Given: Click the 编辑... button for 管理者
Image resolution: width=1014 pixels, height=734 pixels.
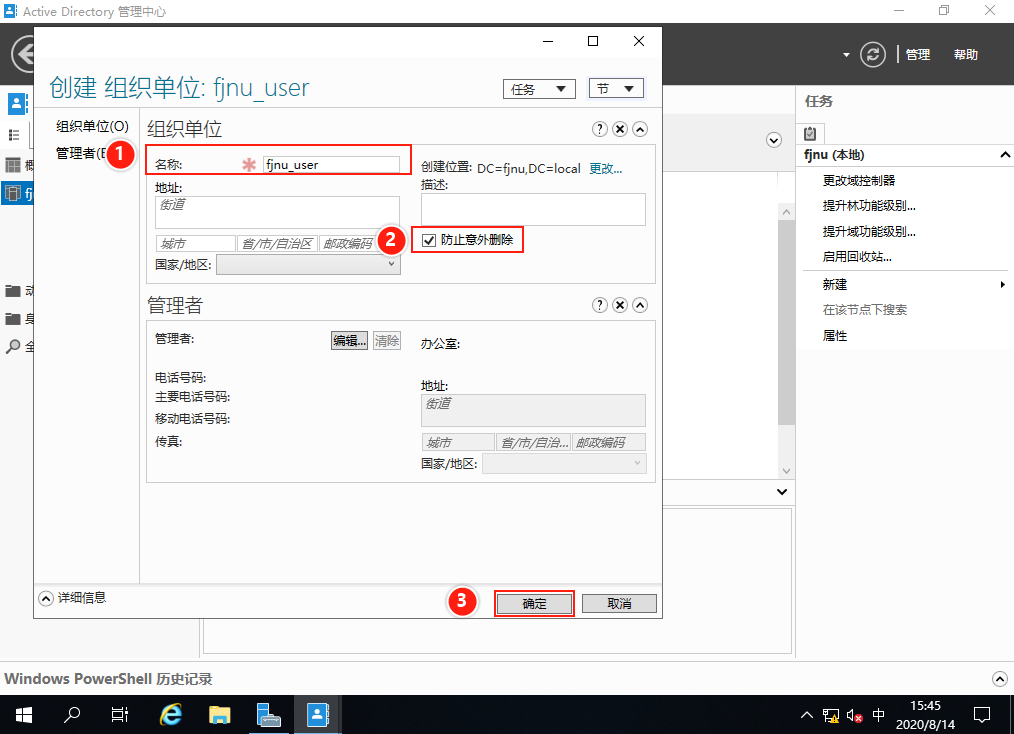Looking at the screenshot, I should coord(349,341).
